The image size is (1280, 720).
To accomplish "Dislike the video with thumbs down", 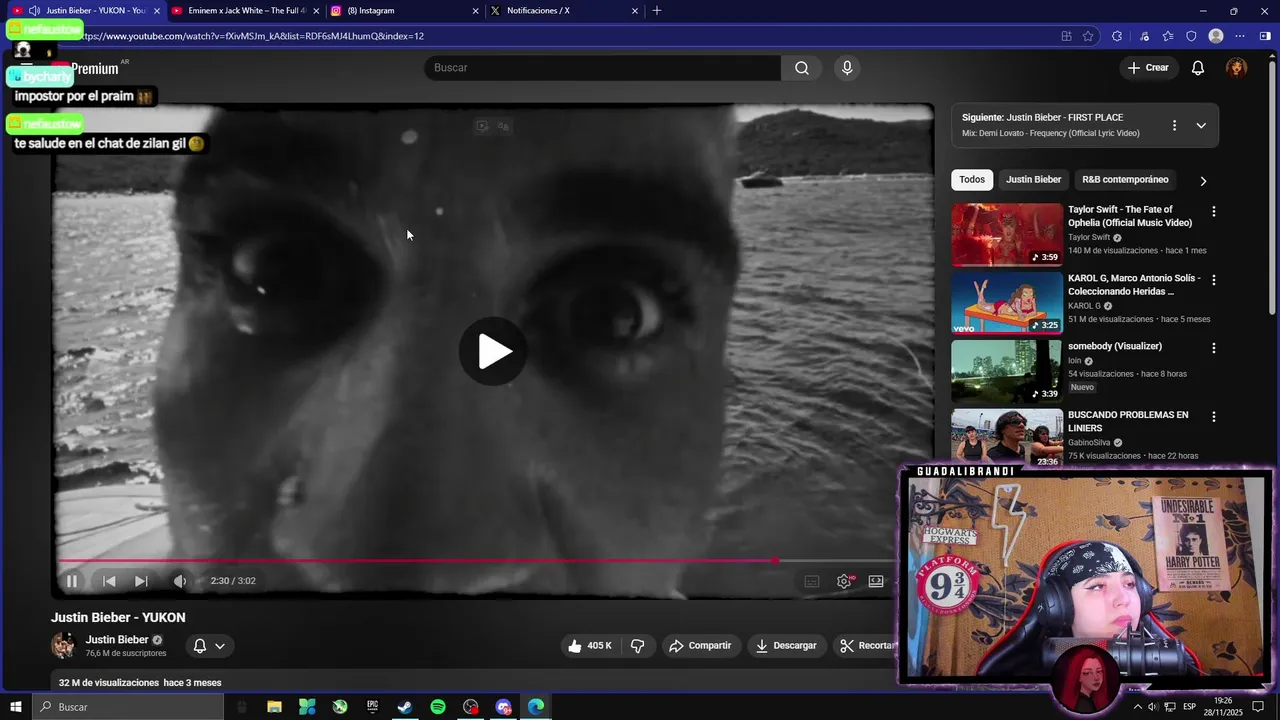I will pos(638,646).
